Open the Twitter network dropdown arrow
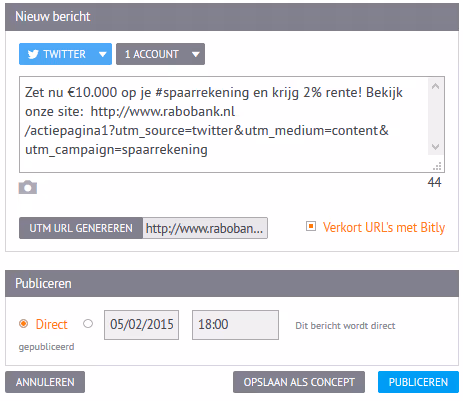Screen dimensions: 463x401 (x=103, y=54)
